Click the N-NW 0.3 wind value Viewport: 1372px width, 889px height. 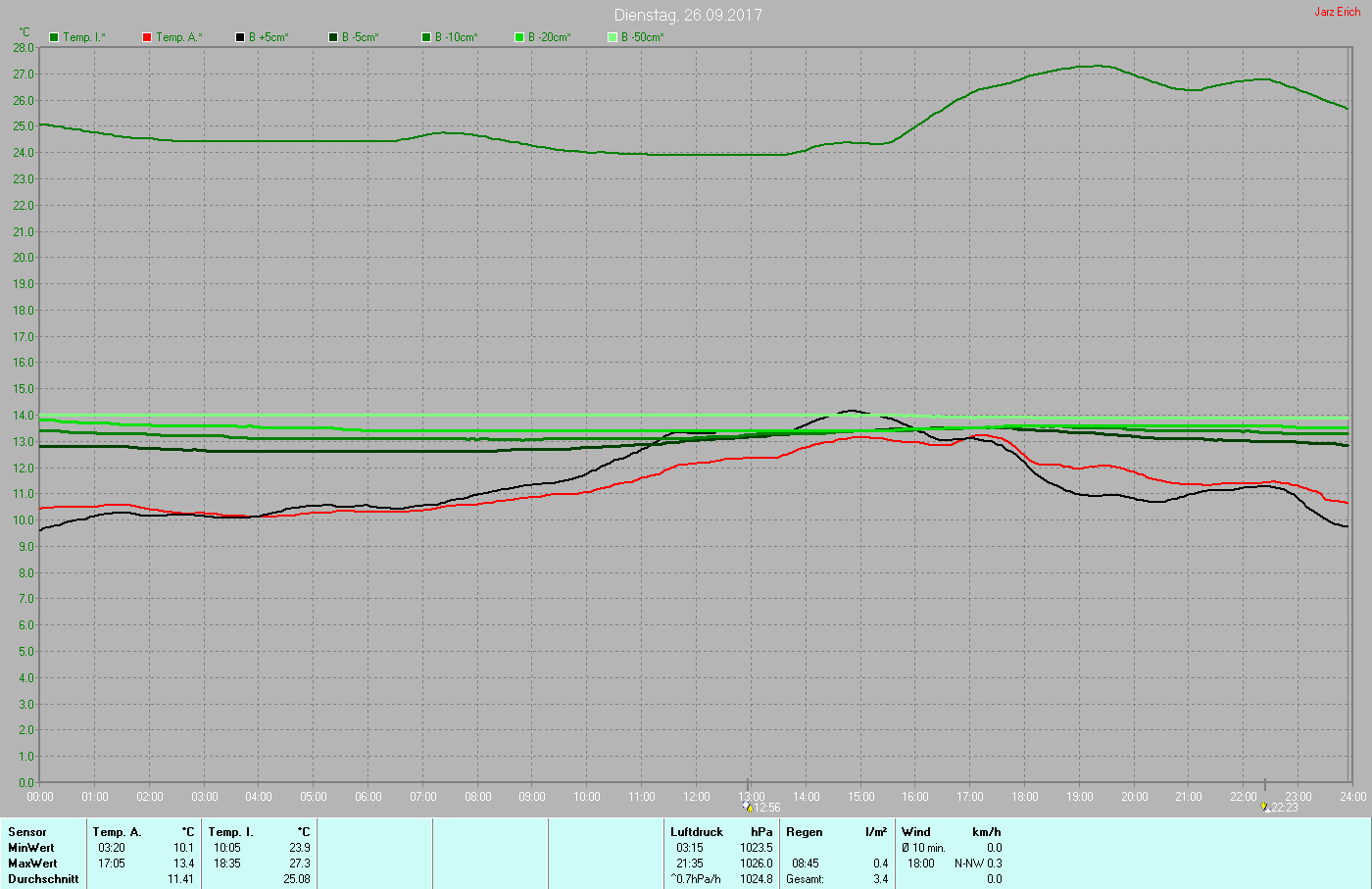[978, 864]
